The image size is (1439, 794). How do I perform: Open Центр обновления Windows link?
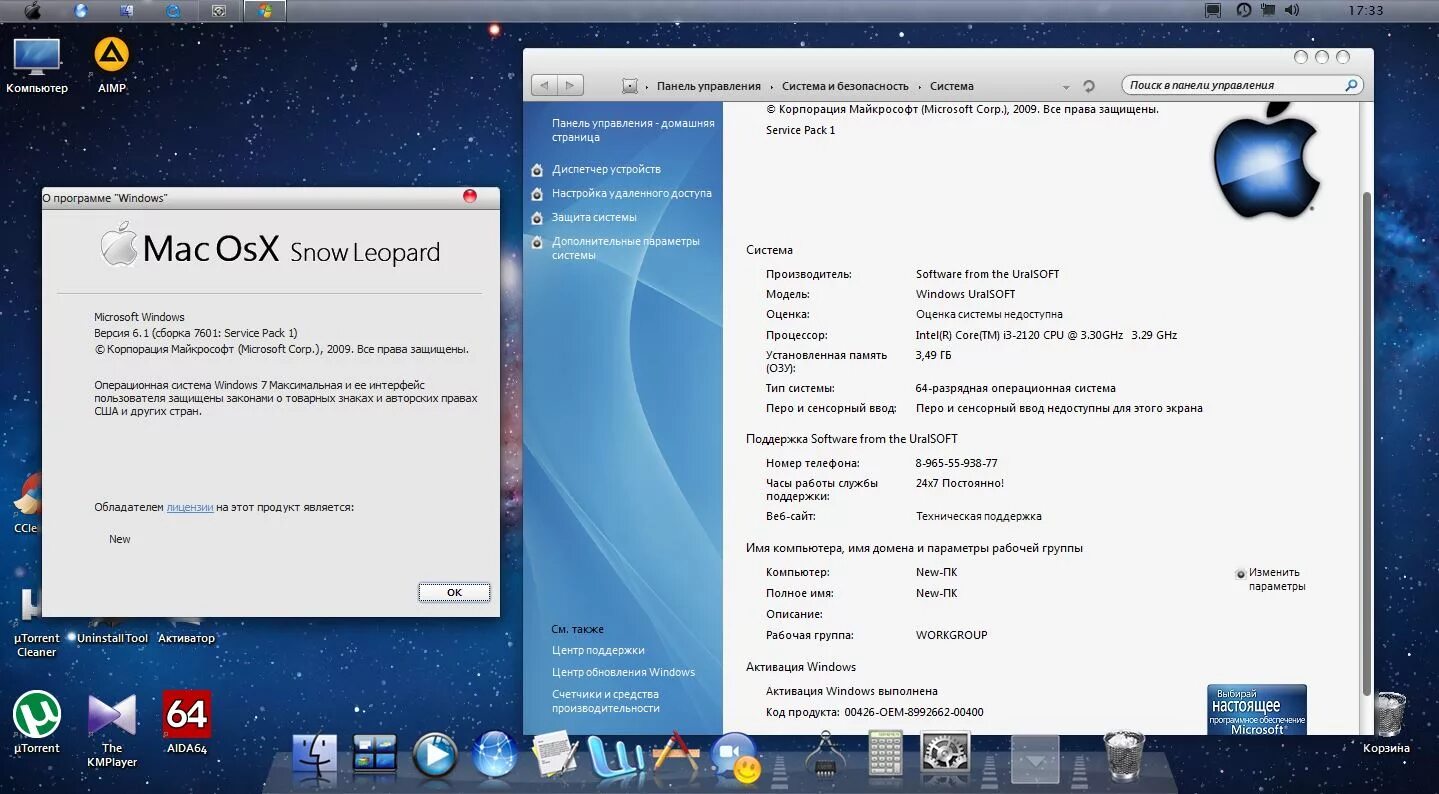623,672
